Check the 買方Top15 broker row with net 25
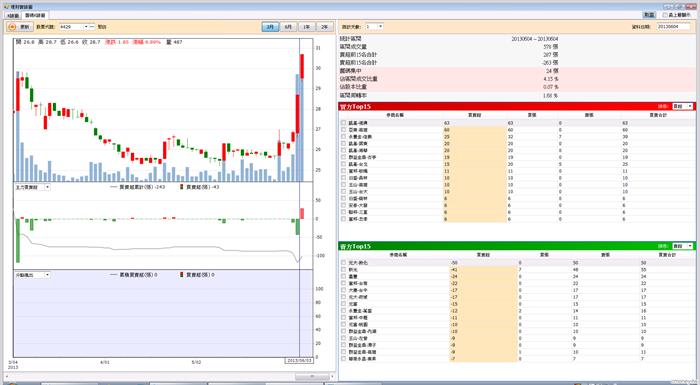Image resolution: width=700 pixels, height=385 pixels. click(x=343, y=137)
